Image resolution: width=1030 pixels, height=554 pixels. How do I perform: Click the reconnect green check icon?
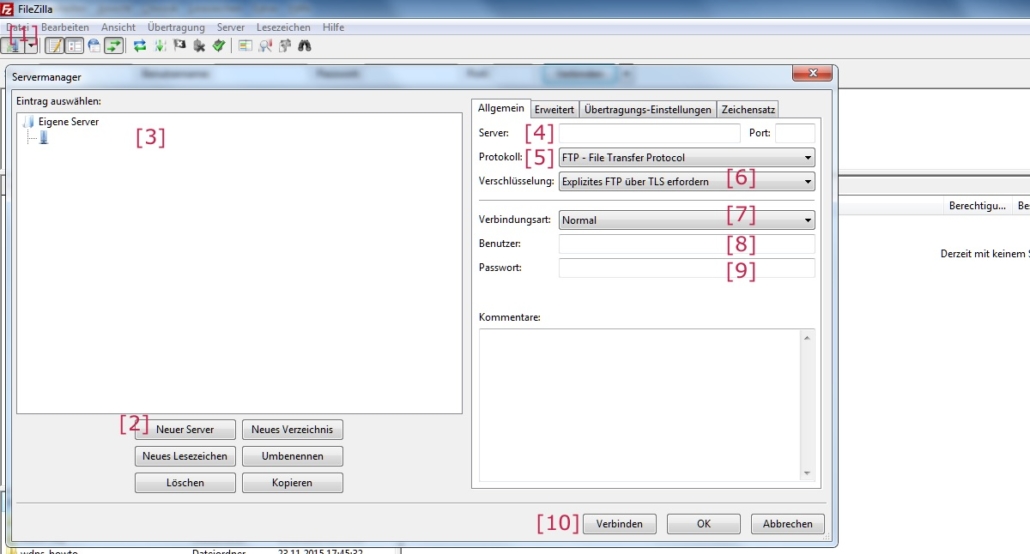pos(219,46)
